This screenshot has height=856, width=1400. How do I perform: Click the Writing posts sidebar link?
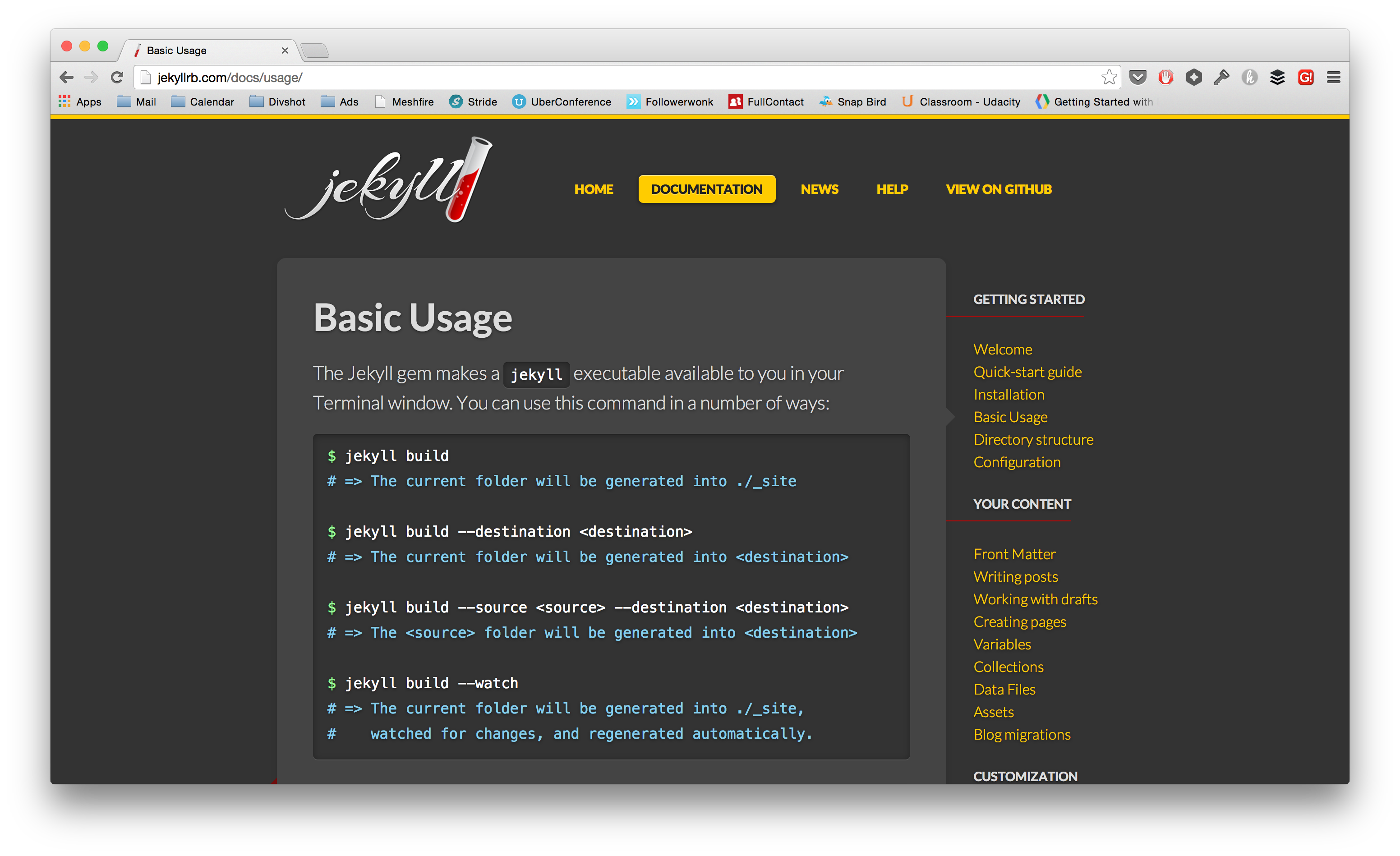coord(1015,576)
